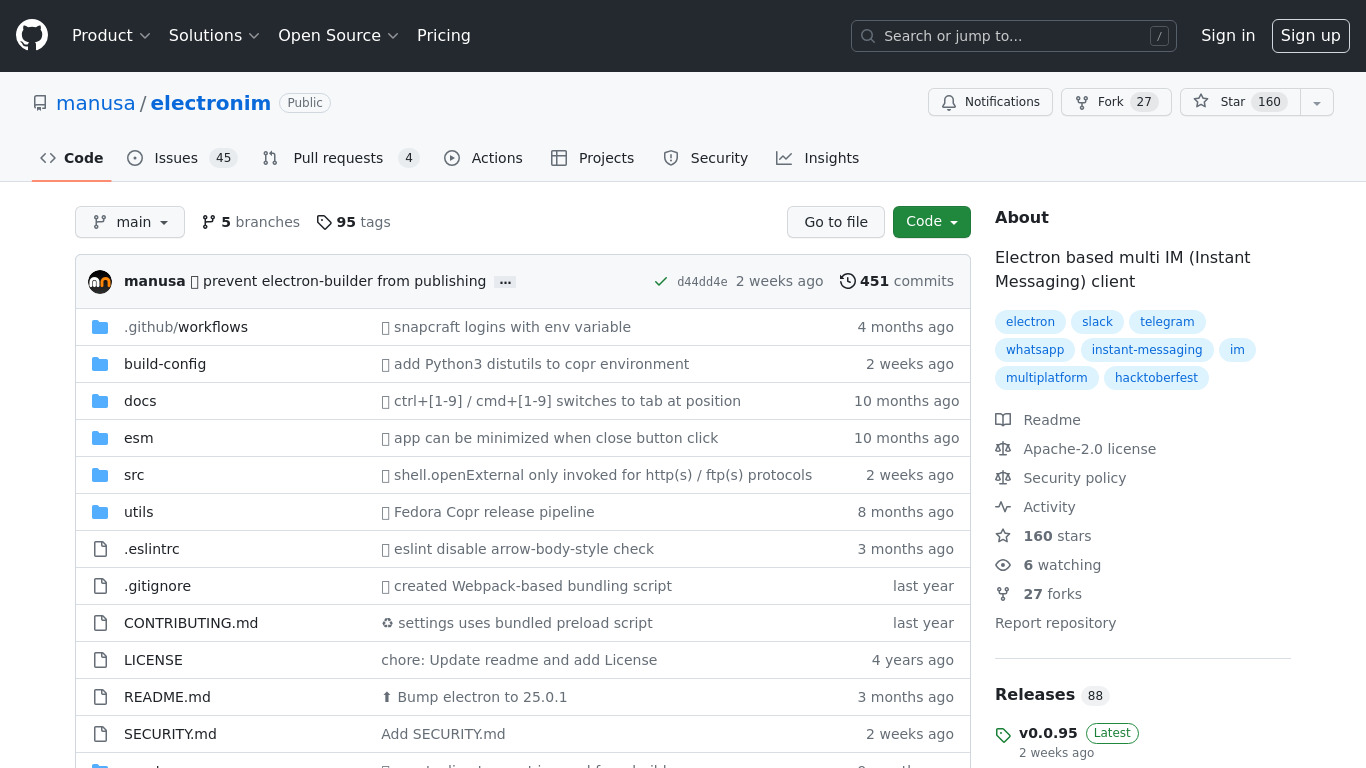This screenshot has width=1366, height=768.
Task: Click the Go to file button
Action: point(836,222)
